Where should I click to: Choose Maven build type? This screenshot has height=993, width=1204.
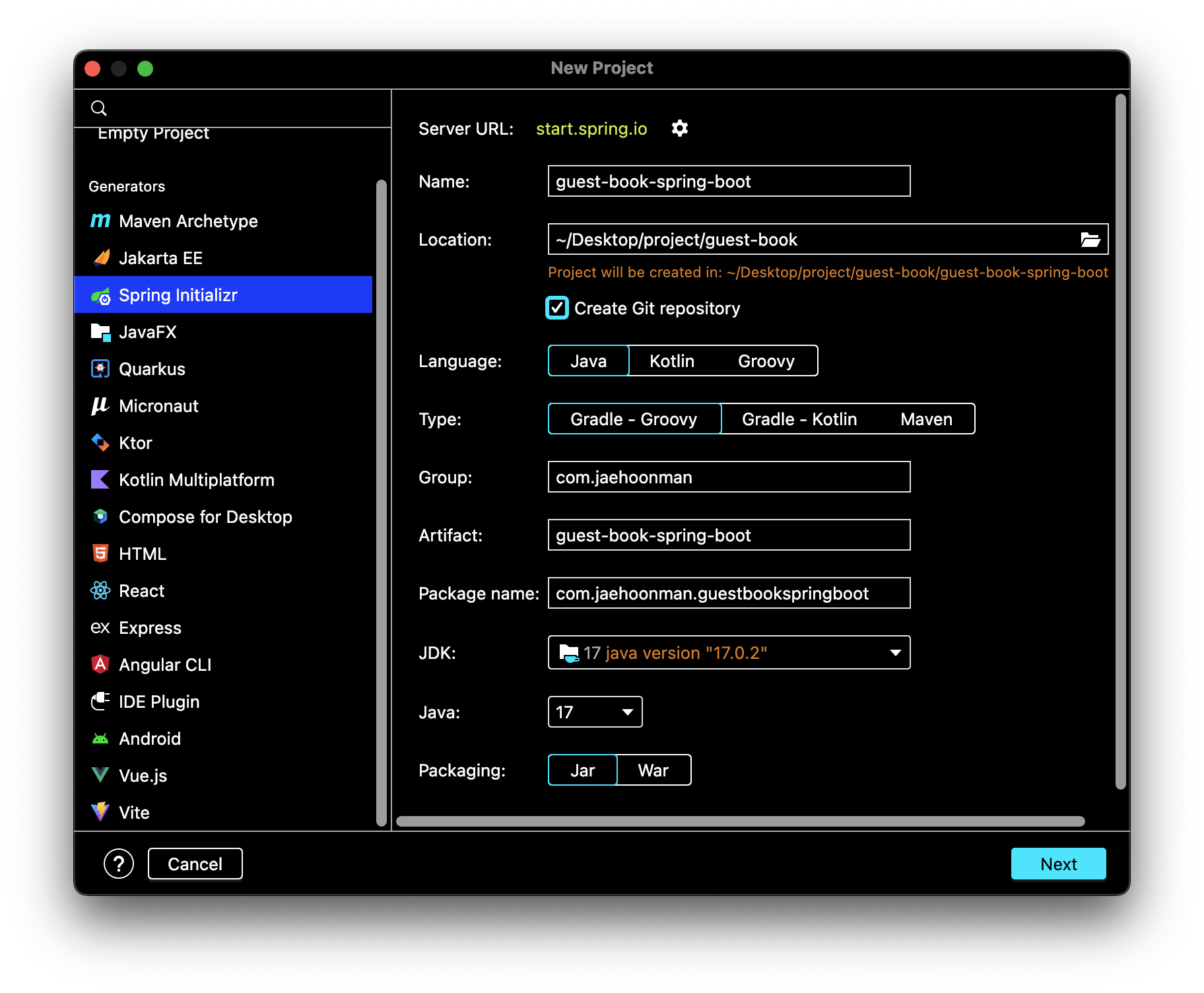(x=927, y=419)
